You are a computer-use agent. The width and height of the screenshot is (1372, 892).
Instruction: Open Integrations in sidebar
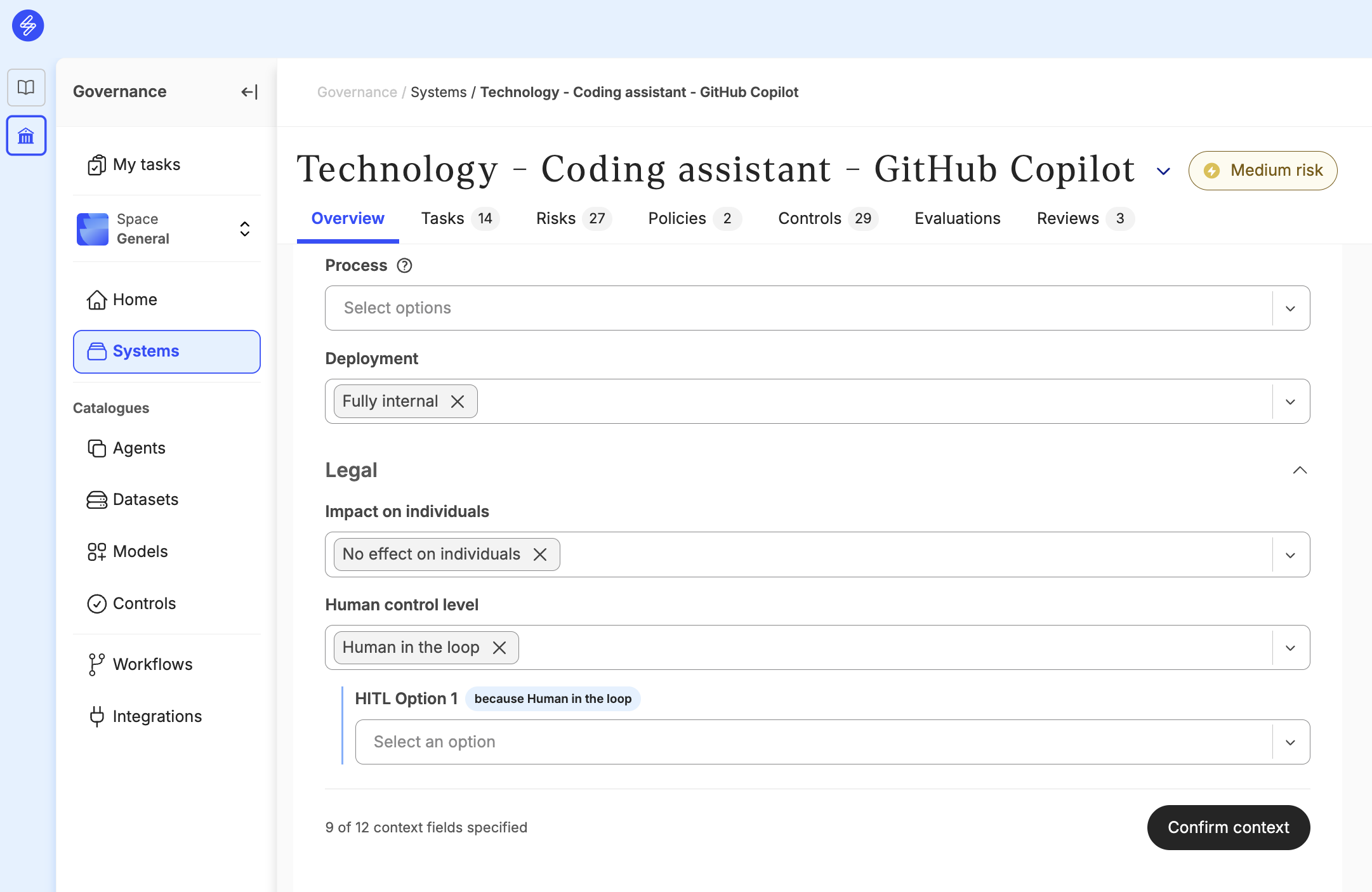[167, 716]
